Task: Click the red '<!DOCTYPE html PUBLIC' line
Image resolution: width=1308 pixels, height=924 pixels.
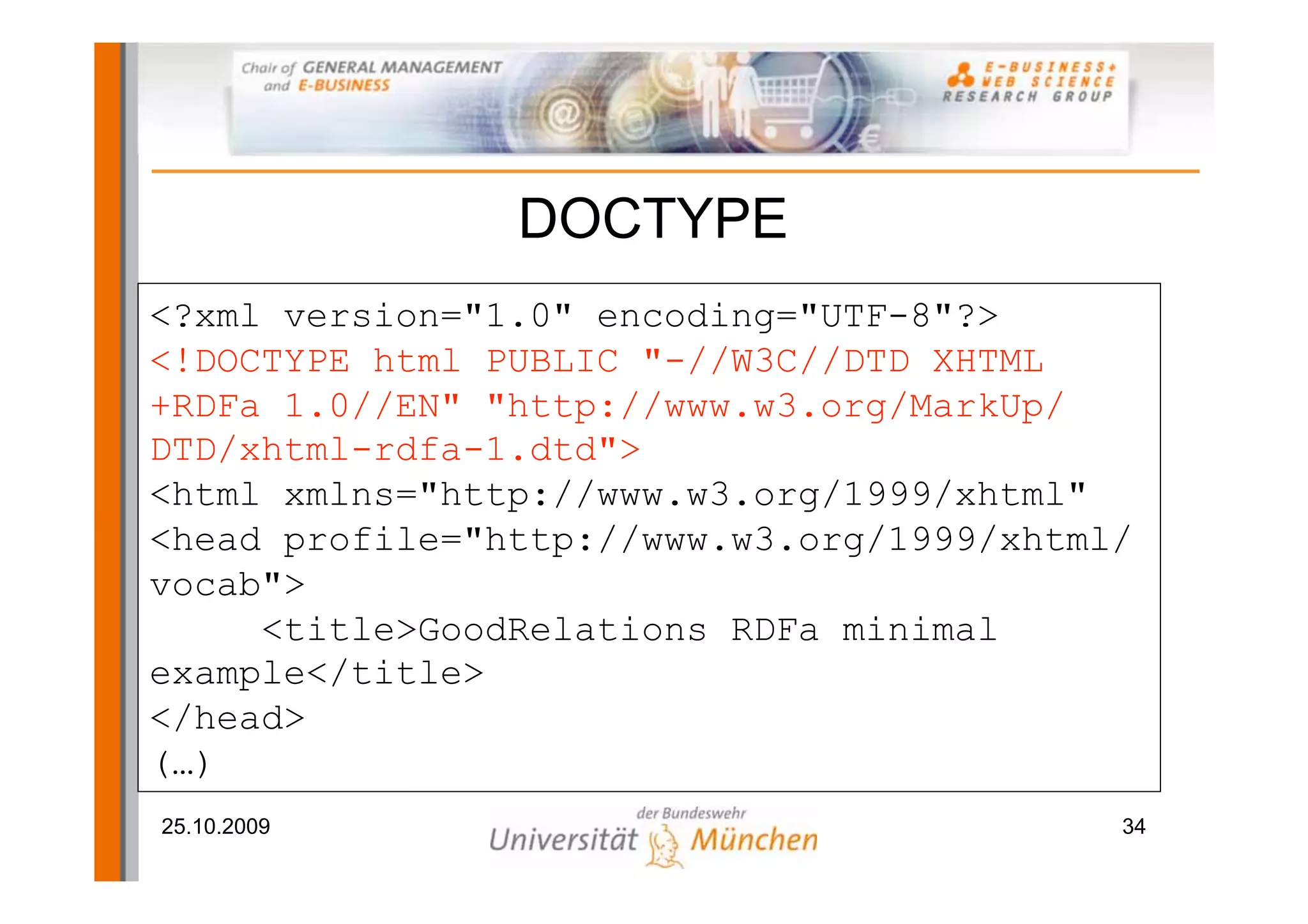Action: click(x=597, y=361)
